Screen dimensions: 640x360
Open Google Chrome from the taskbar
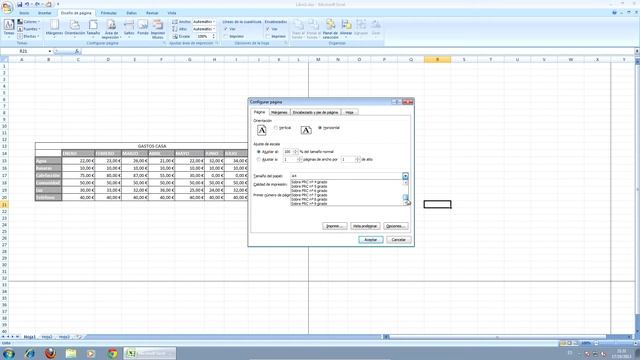[x=112, y=353]
